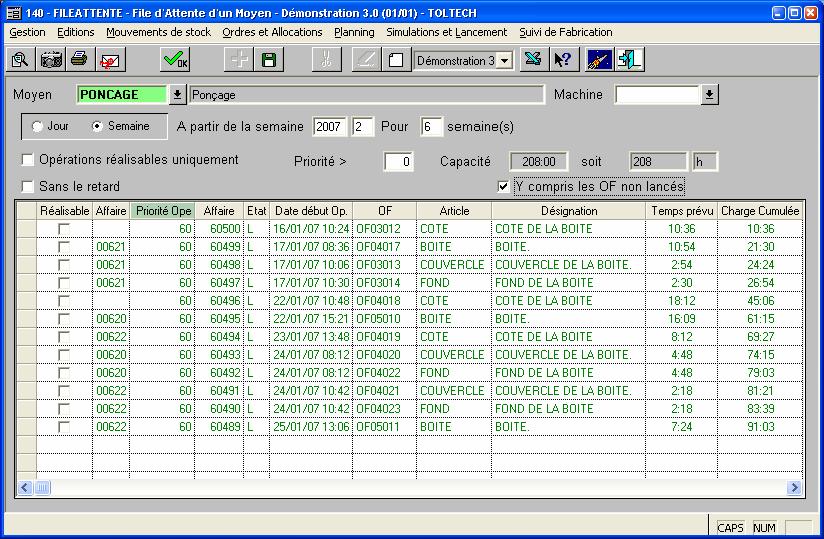This screenshot has width=824, height=539.
Task: Open the Moyen PONCAGE dropdown arrow
Action: click(178, 95)
